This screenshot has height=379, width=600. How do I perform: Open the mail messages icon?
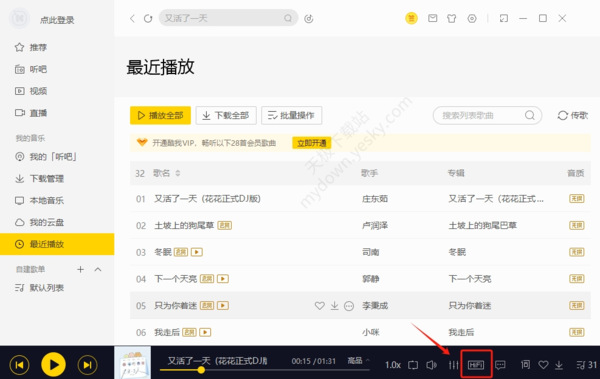[x=432, y=18]
